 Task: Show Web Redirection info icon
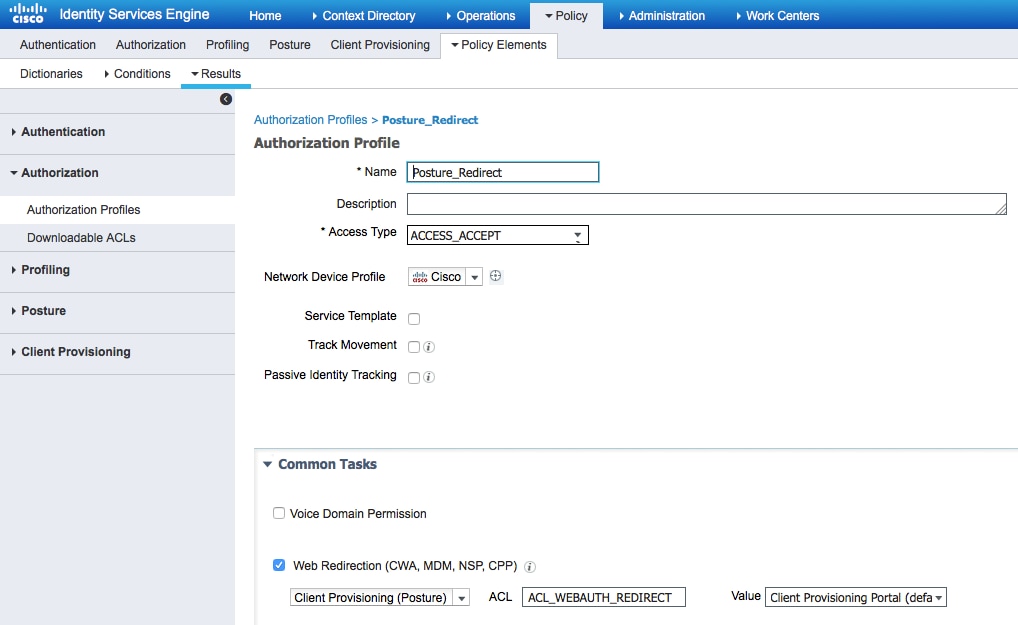(x=530, y=567)
